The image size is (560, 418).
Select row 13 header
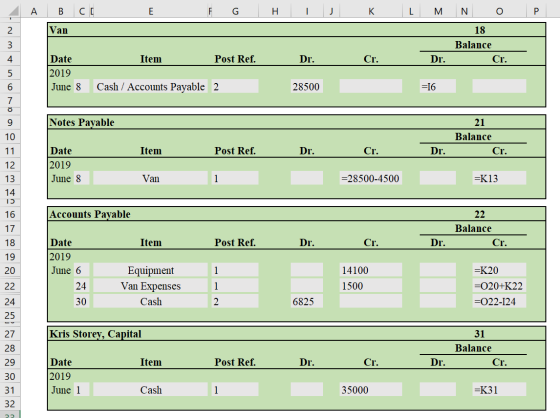click(10, 179)
